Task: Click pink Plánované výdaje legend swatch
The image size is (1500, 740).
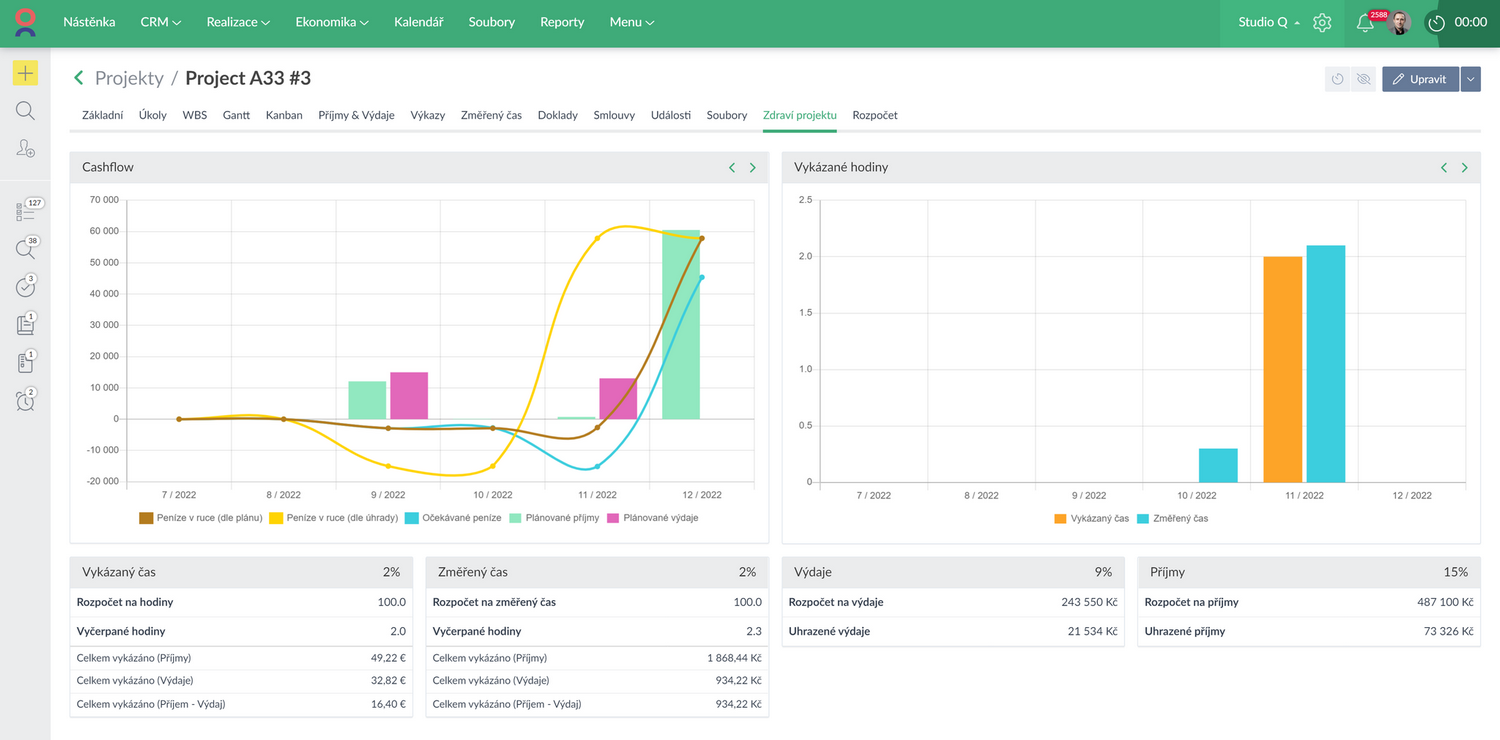Action: [613, 518]
